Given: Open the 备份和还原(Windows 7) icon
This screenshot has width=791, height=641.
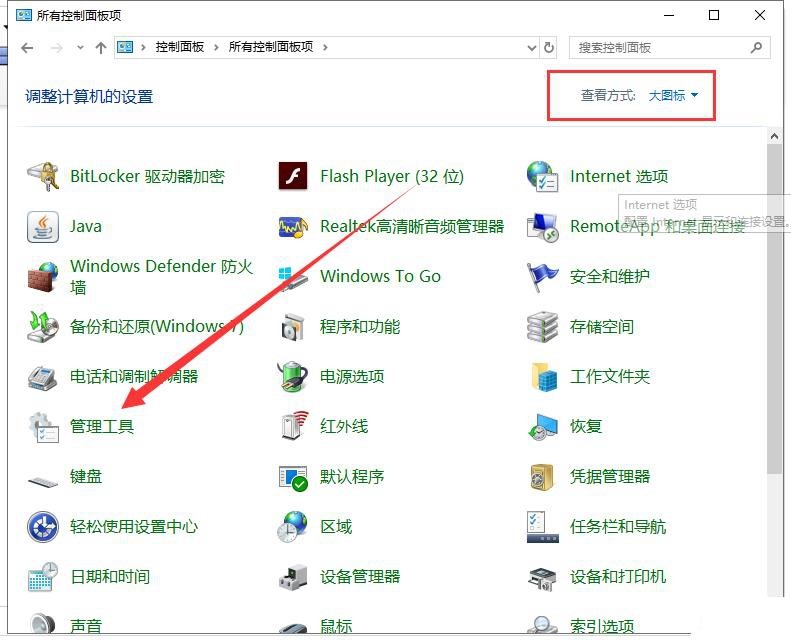Looking at the screenshot, I should point(42,327).
